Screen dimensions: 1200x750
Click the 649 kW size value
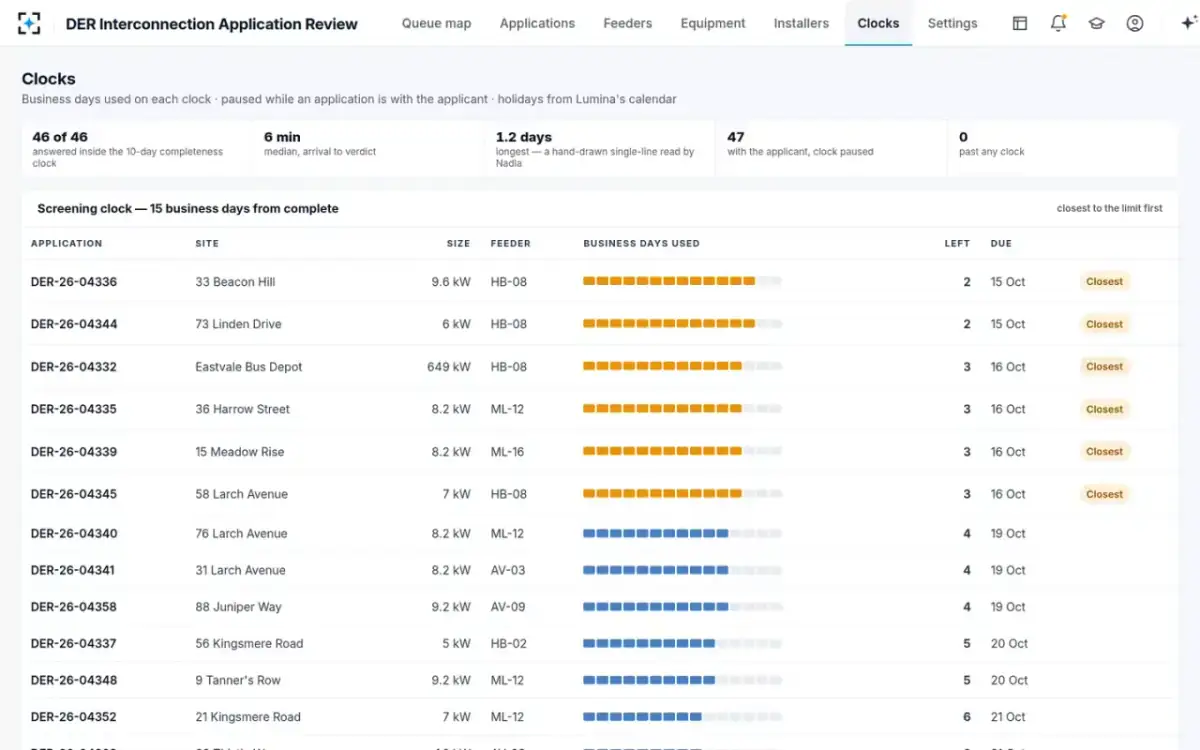point(449,367)
